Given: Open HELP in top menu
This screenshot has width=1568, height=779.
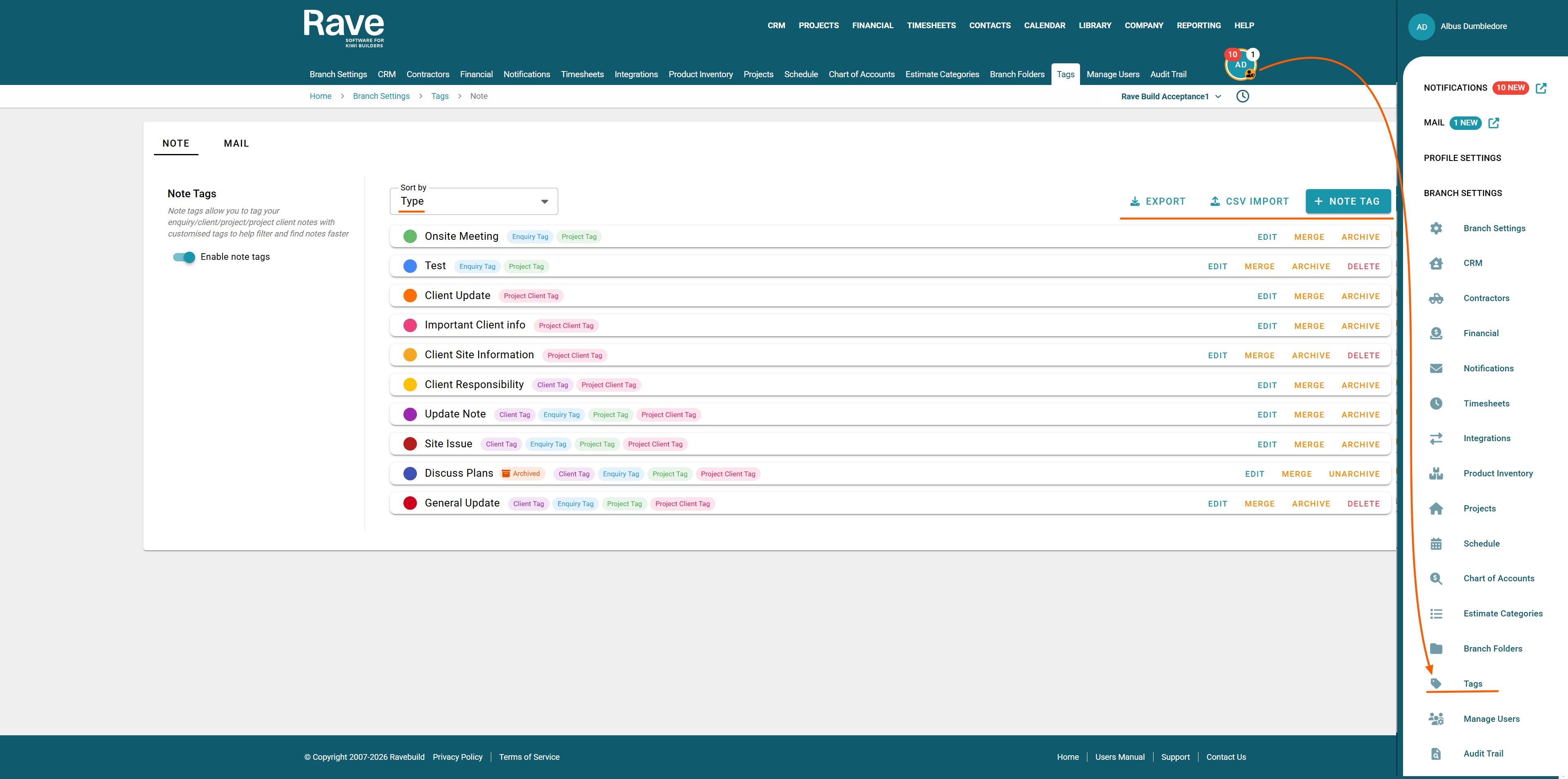Looking at the screenshot, I should [1243, 26].
